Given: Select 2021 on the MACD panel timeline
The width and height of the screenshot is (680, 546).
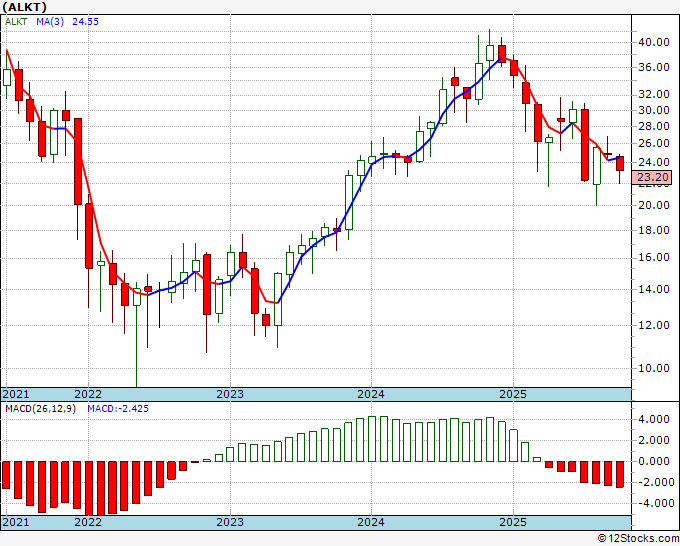Looking at the screenshot, I should pos(16,522).
